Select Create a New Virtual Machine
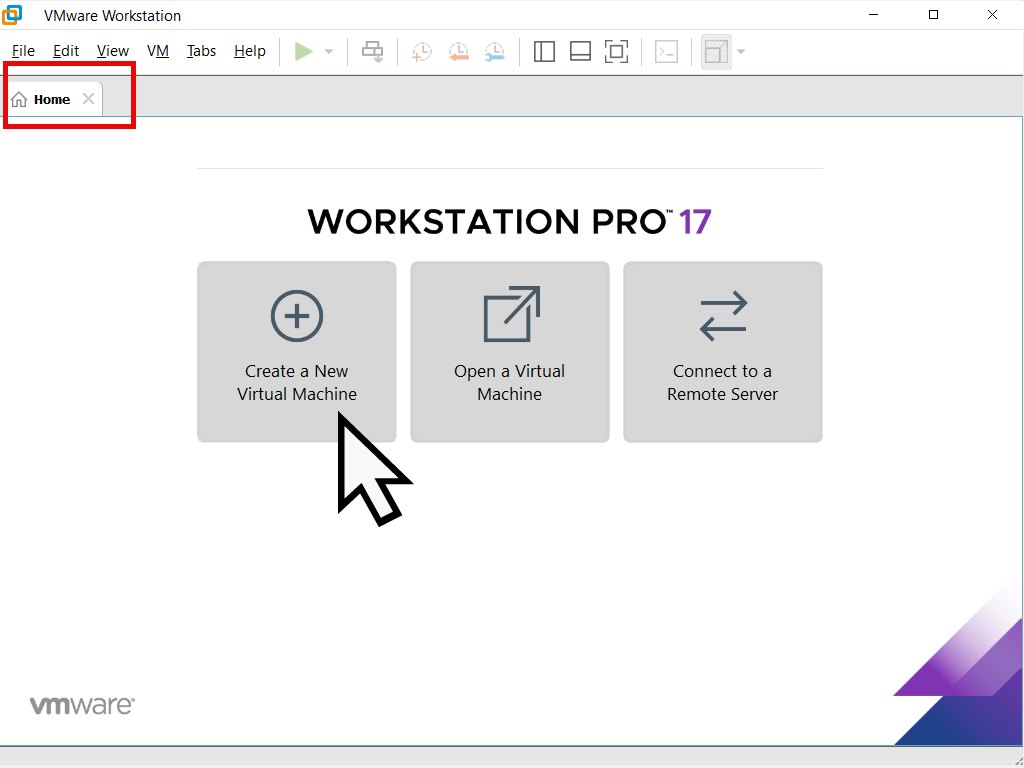Image resolution: width=1024 pixels, height=768 pixels. (296, 351)
